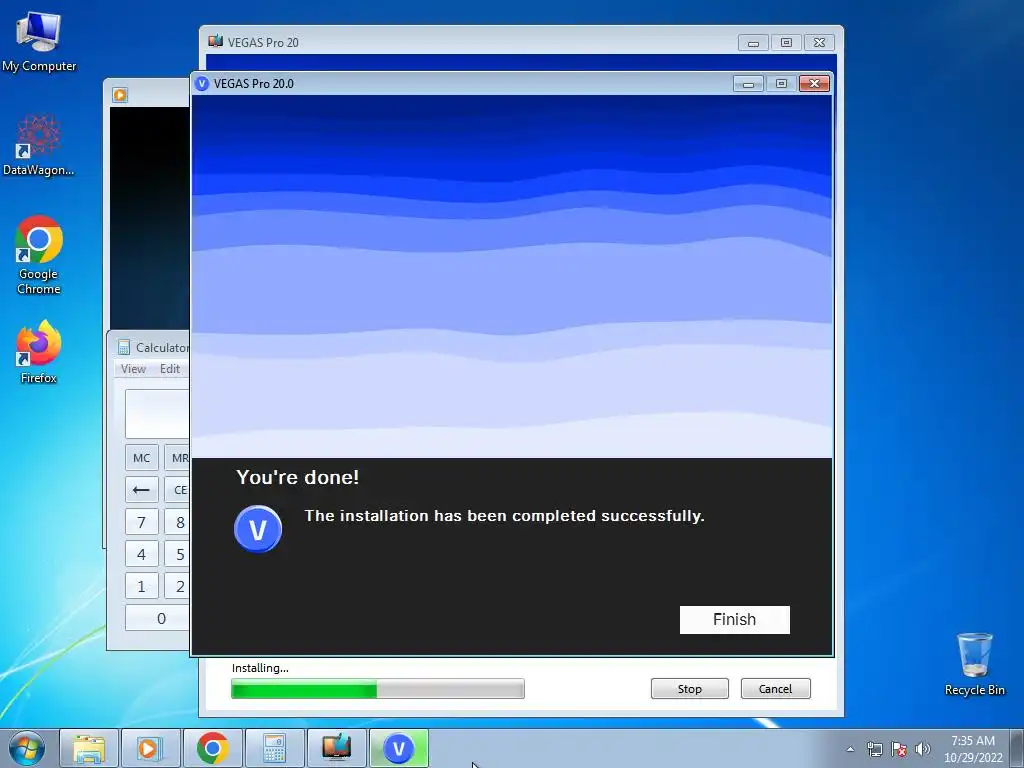Click Calculator 7 key

coord(142,522)
